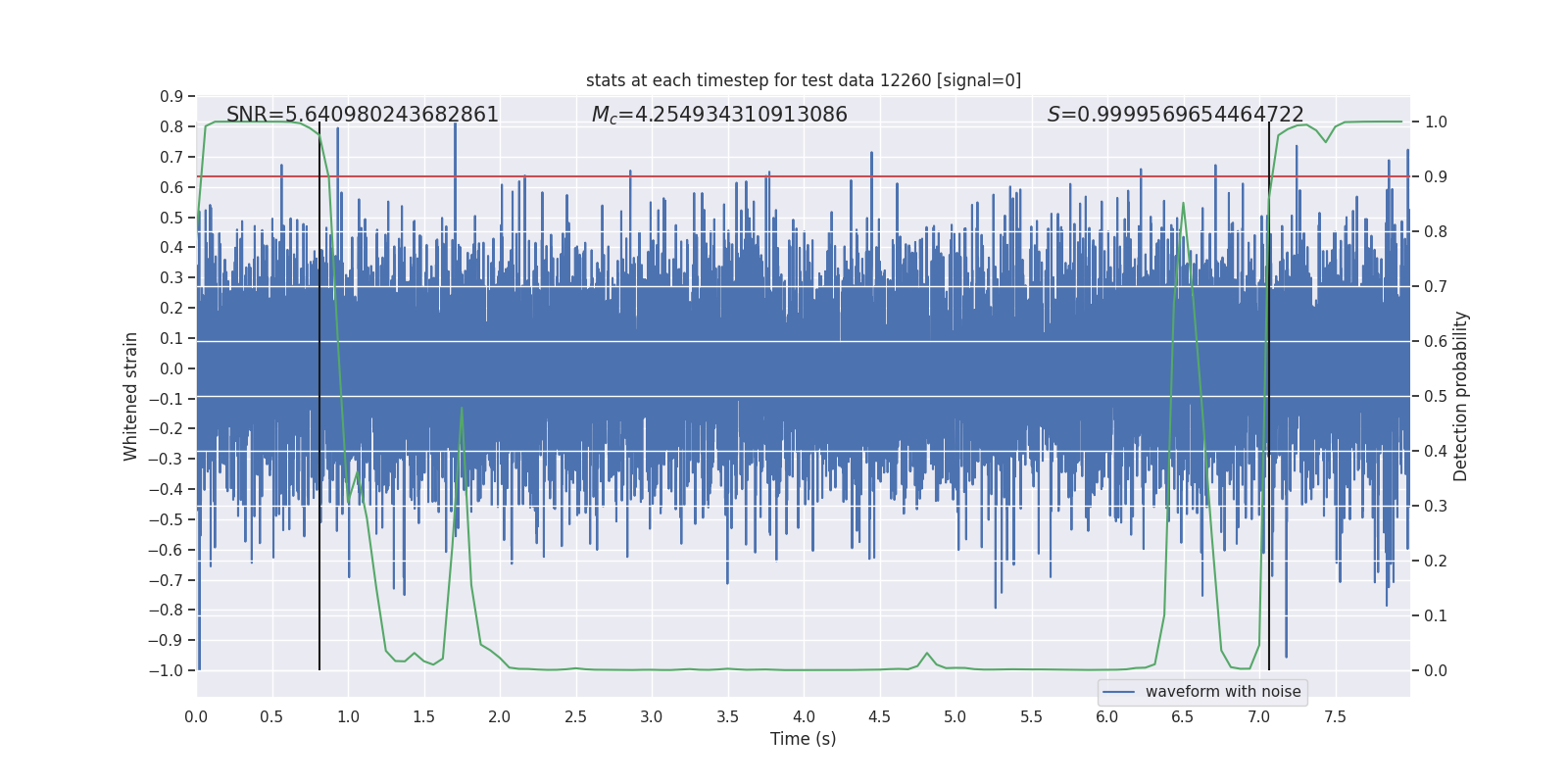Click the 0.4 tick on the Detection probability axis

[x=1436, y=452]
